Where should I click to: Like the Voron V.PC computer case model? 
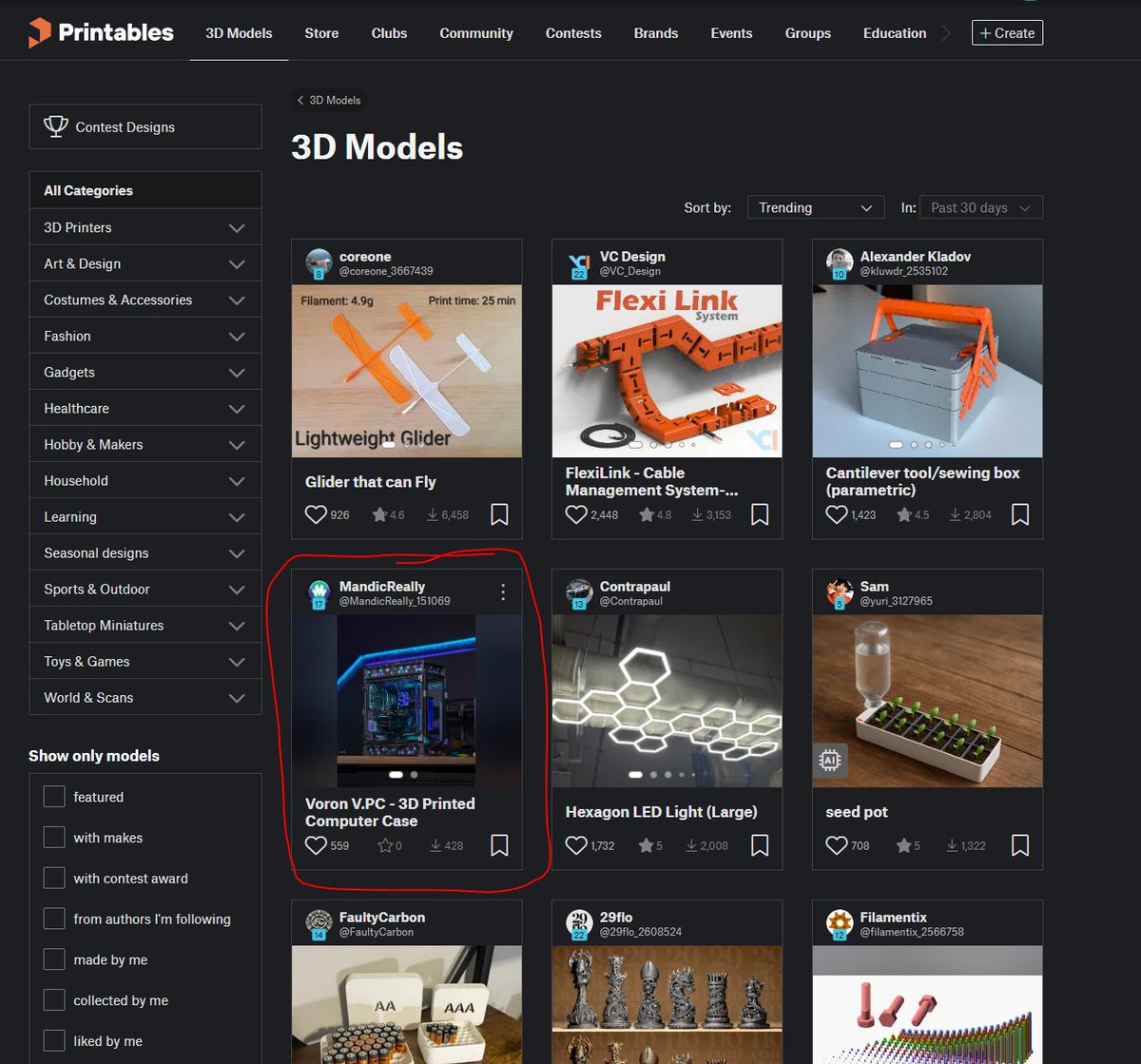[x=316, y=845]
